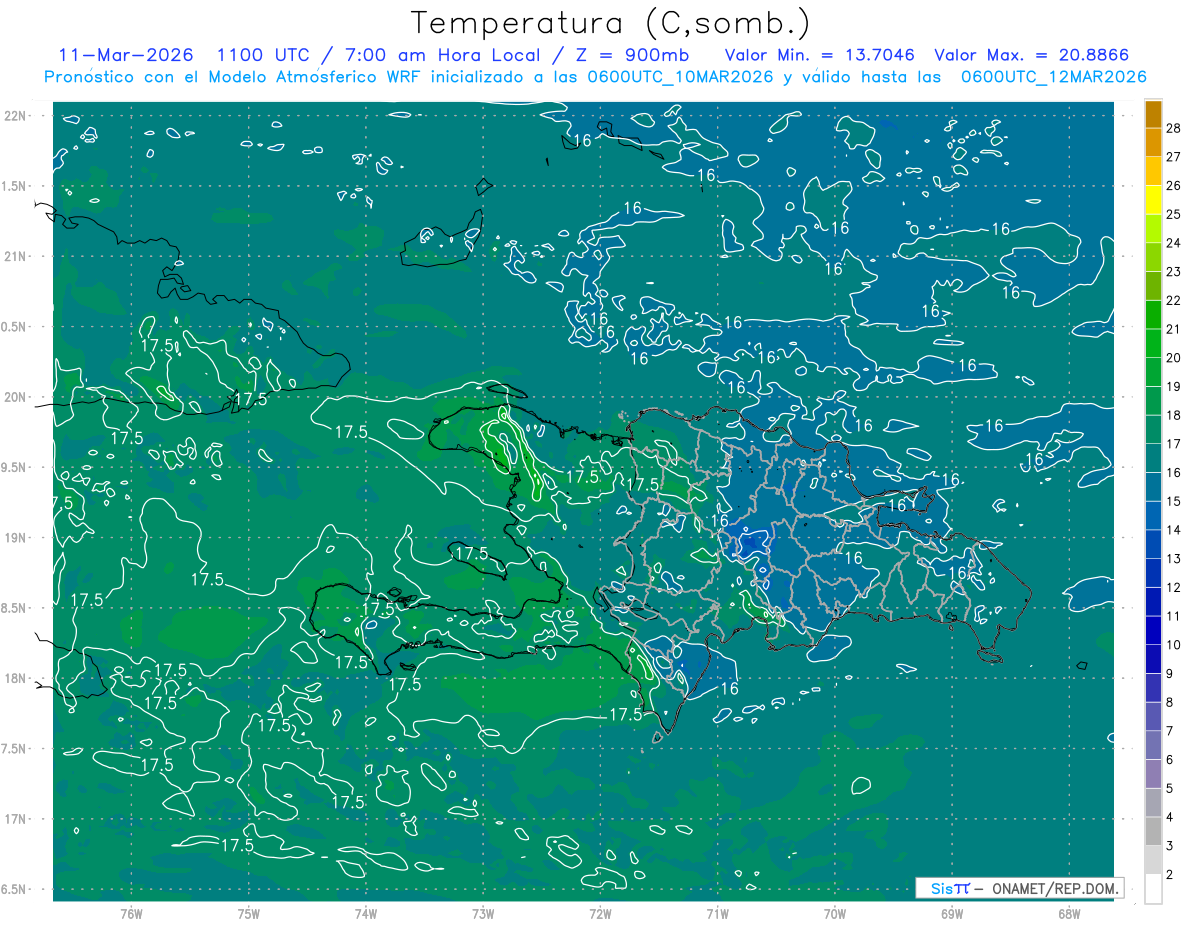Viewport: 1200px width, 927px height.
Task: Click the "22N" latitude axis label
Action: tap(17, 116)
